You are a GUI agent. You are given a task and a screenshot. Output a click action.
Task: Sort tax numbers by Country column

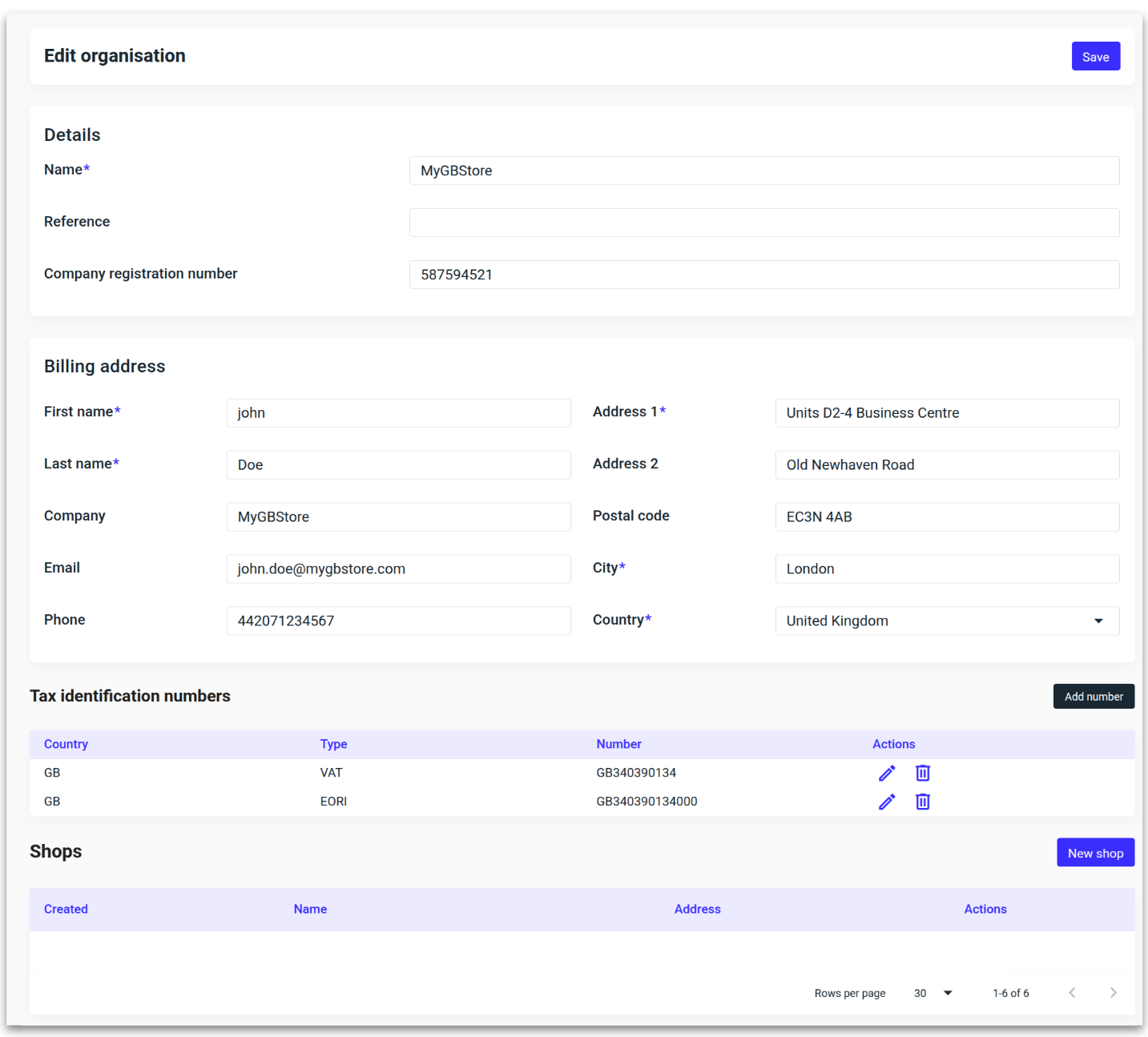click(66, 744)
